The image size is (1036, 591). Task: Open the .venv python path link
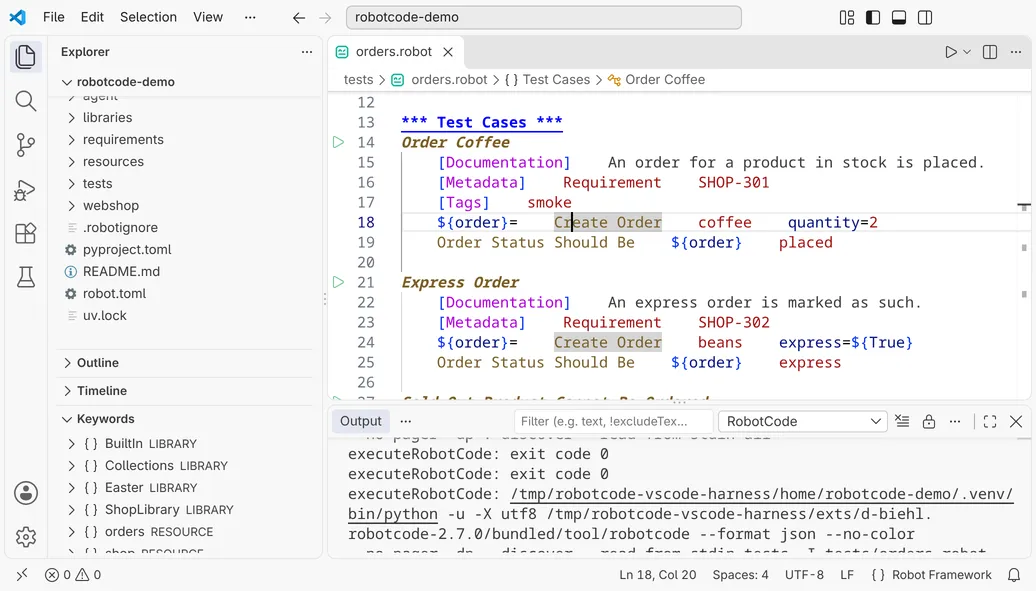coord(762,494)
